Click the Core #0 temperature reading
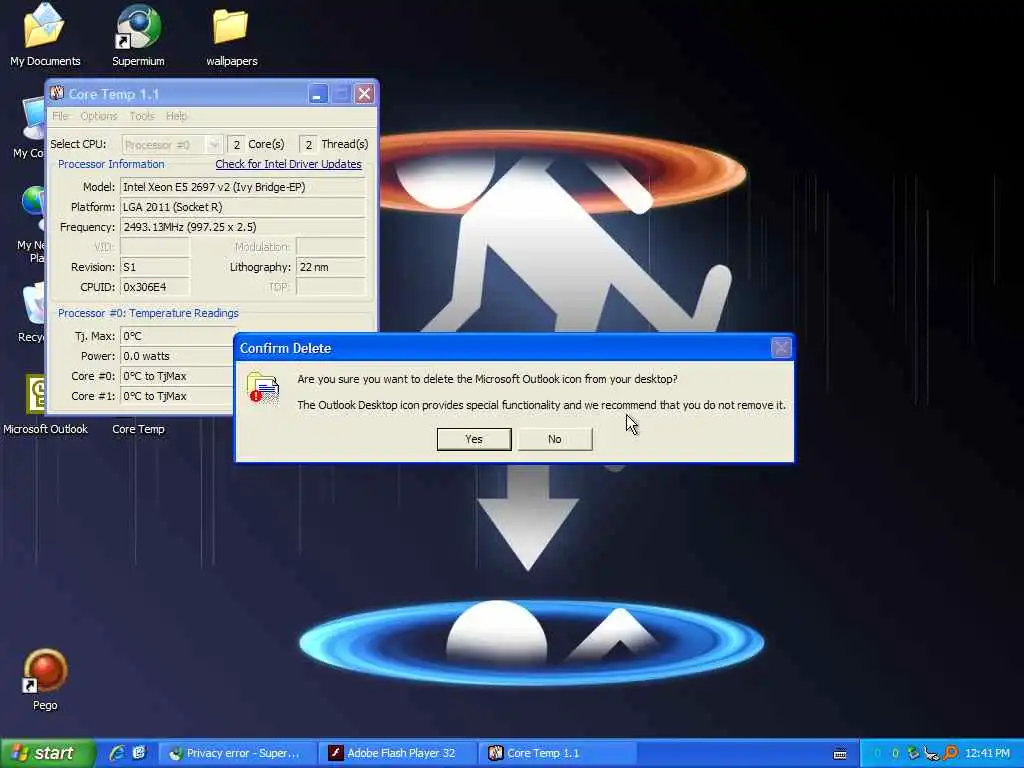Viewport: 1024px width, 768px height. click(176, 376)
